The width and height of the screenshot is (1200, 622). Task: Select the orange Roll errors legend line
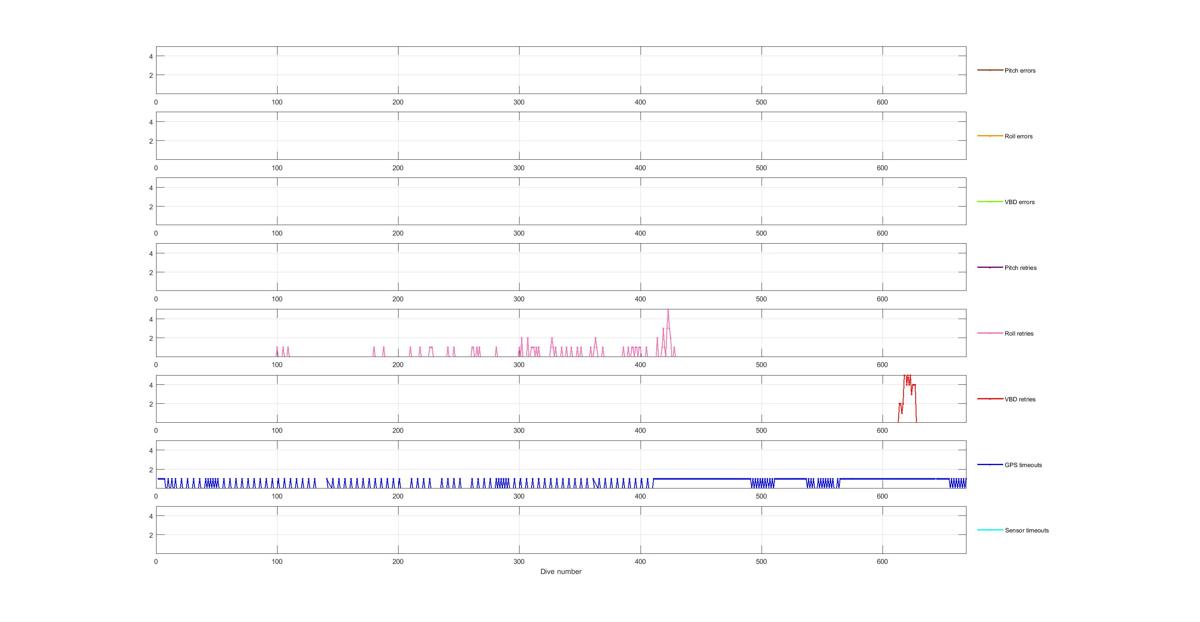pyautogui.click(x=989, y=136)
